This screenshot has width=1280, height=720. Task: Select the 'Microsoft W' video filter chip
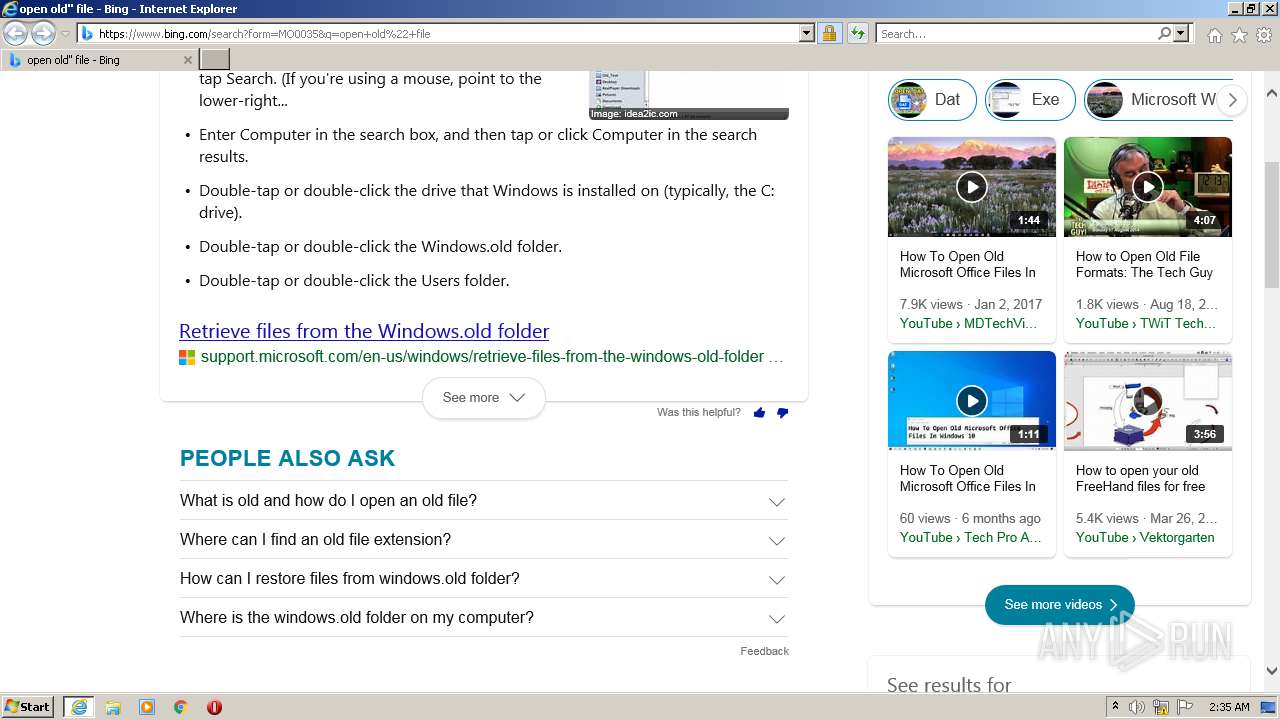(x=1158, y=100)
